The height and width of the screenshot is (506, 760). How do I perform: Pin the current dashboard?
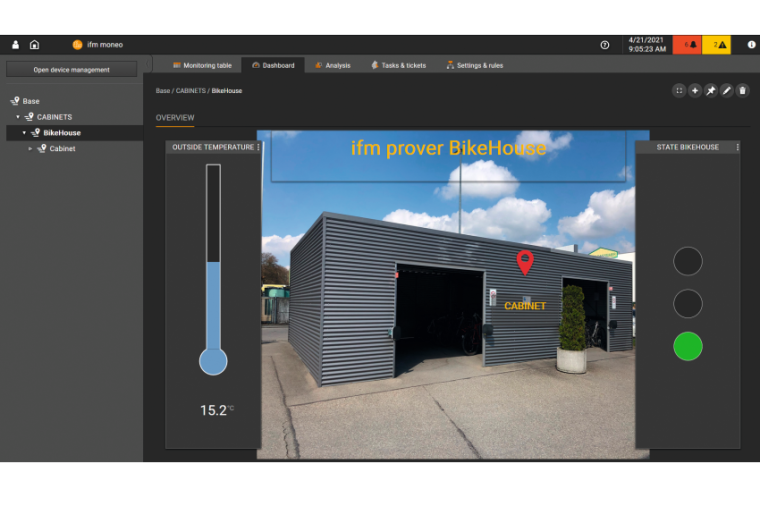tap(711, 90)
